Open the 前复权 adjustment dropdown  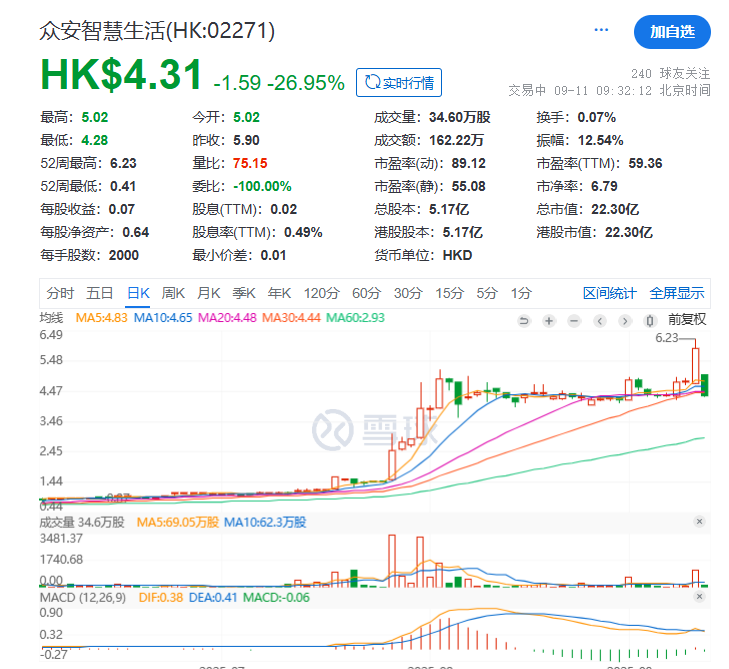click(687, 320)
